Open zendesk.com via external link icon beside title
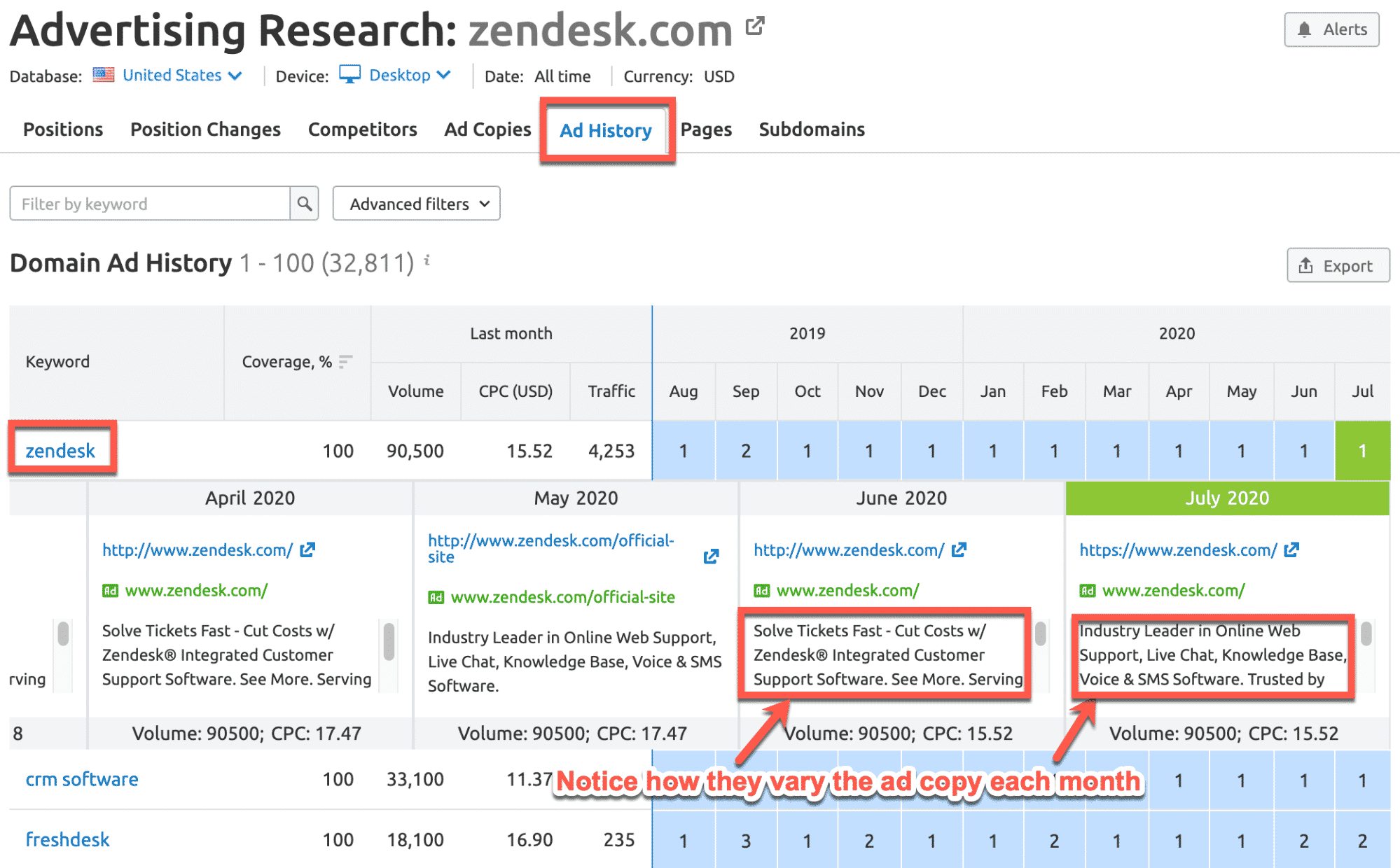 coord(755,24)
